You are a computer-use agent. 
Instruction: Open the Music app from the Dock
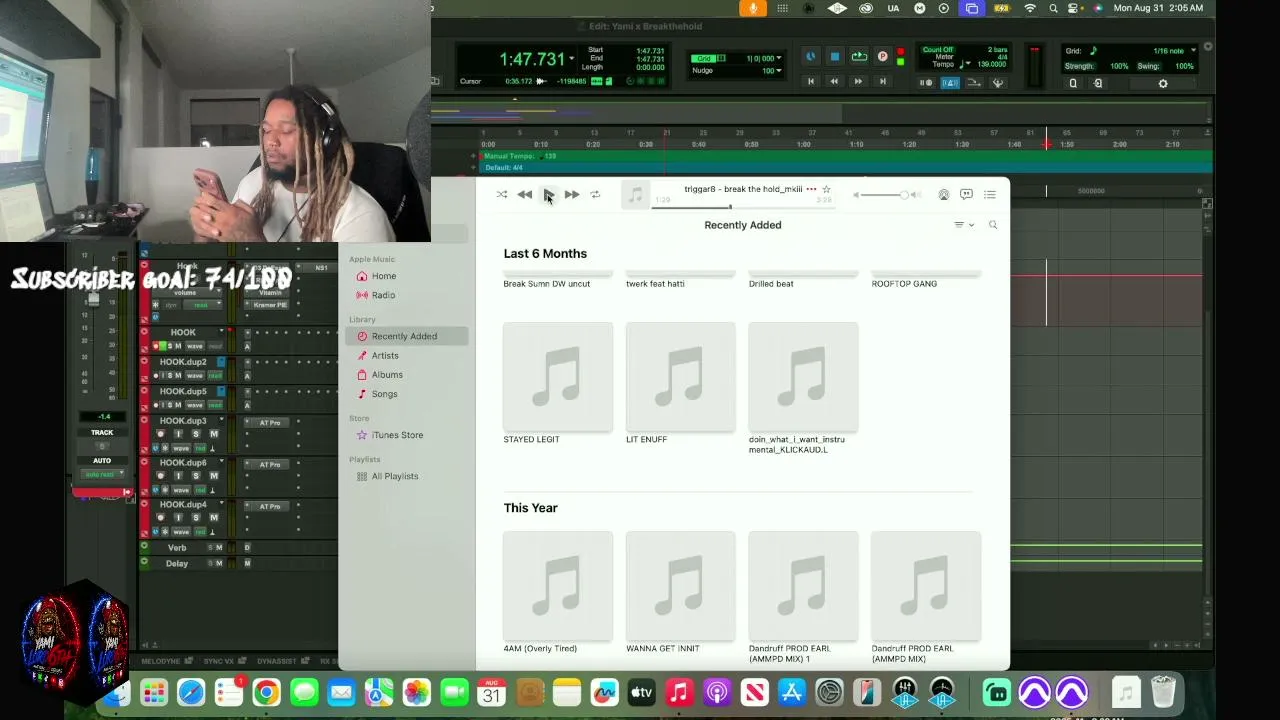(679, 692)
